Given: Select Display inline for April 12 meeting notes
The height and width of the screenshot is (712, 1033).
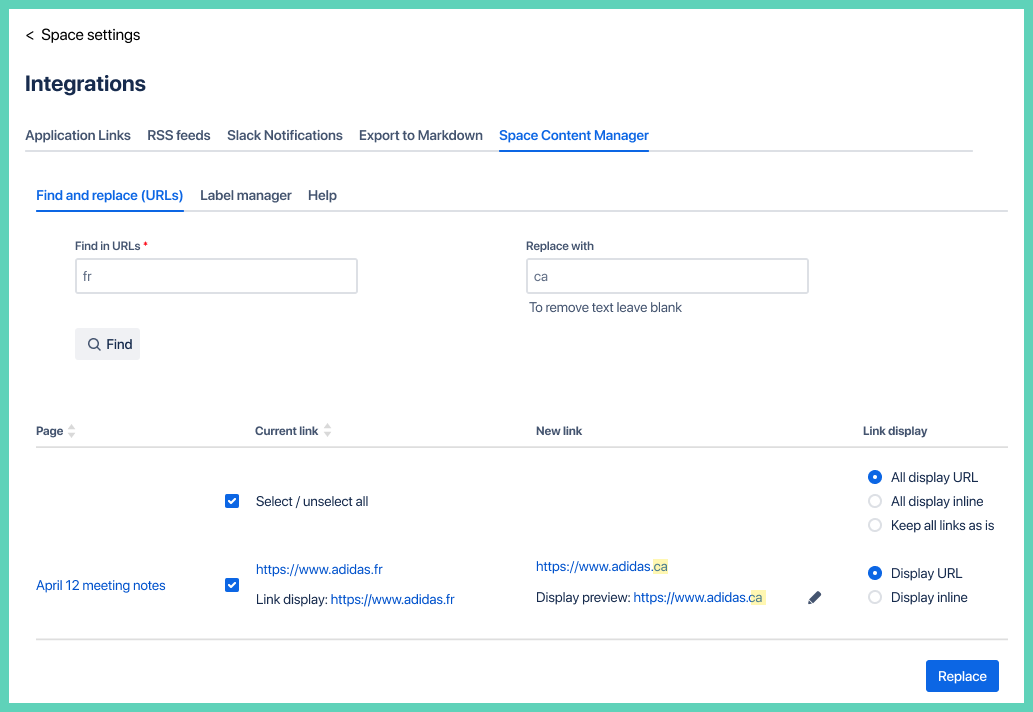Looking at the screenshot, I should pyautogui.click(x=875, y=597).
